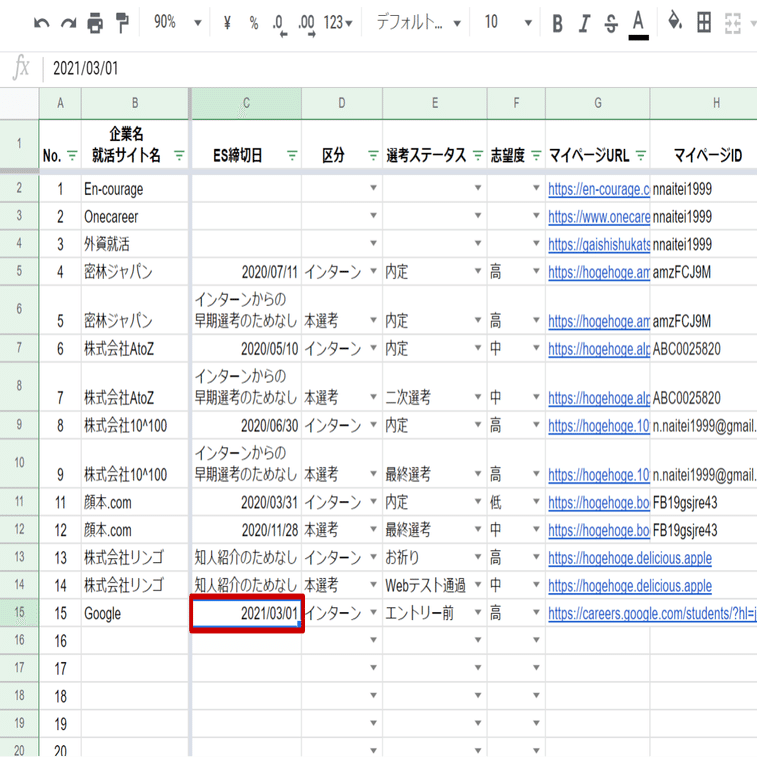Select the マイページID header cell

tap(703, 143)
